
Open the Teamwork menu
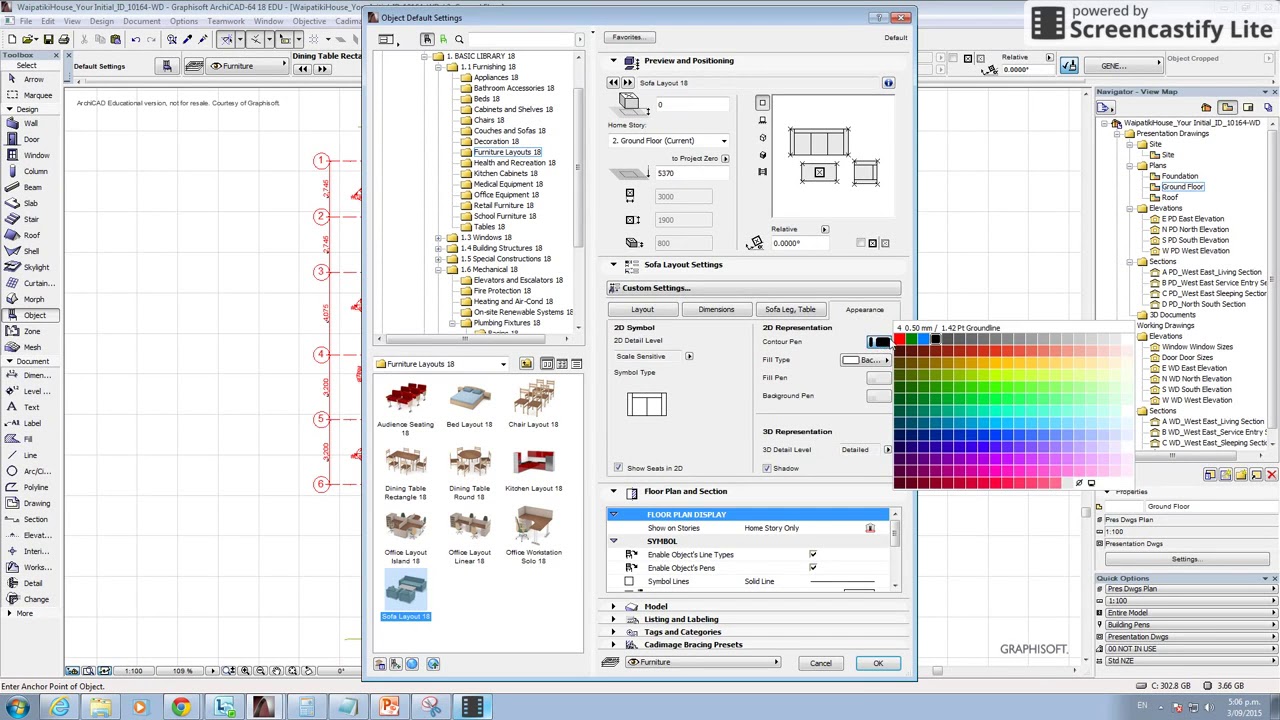pos(226,21)
